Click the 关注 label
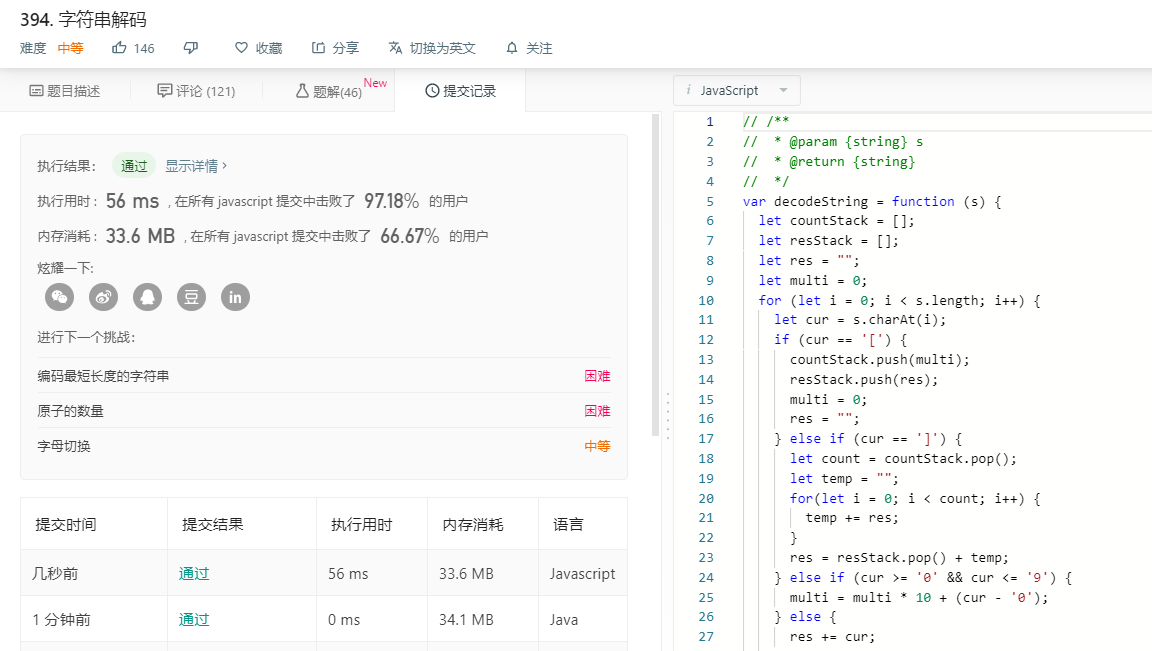The image size is (1152, 651). (539, 48)
